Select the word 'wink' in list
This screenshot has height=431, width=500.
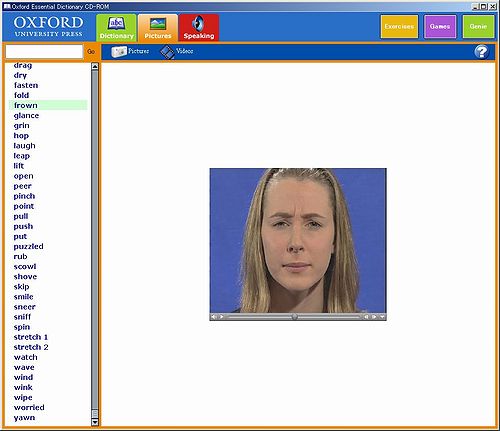click(x=23, y=387)
